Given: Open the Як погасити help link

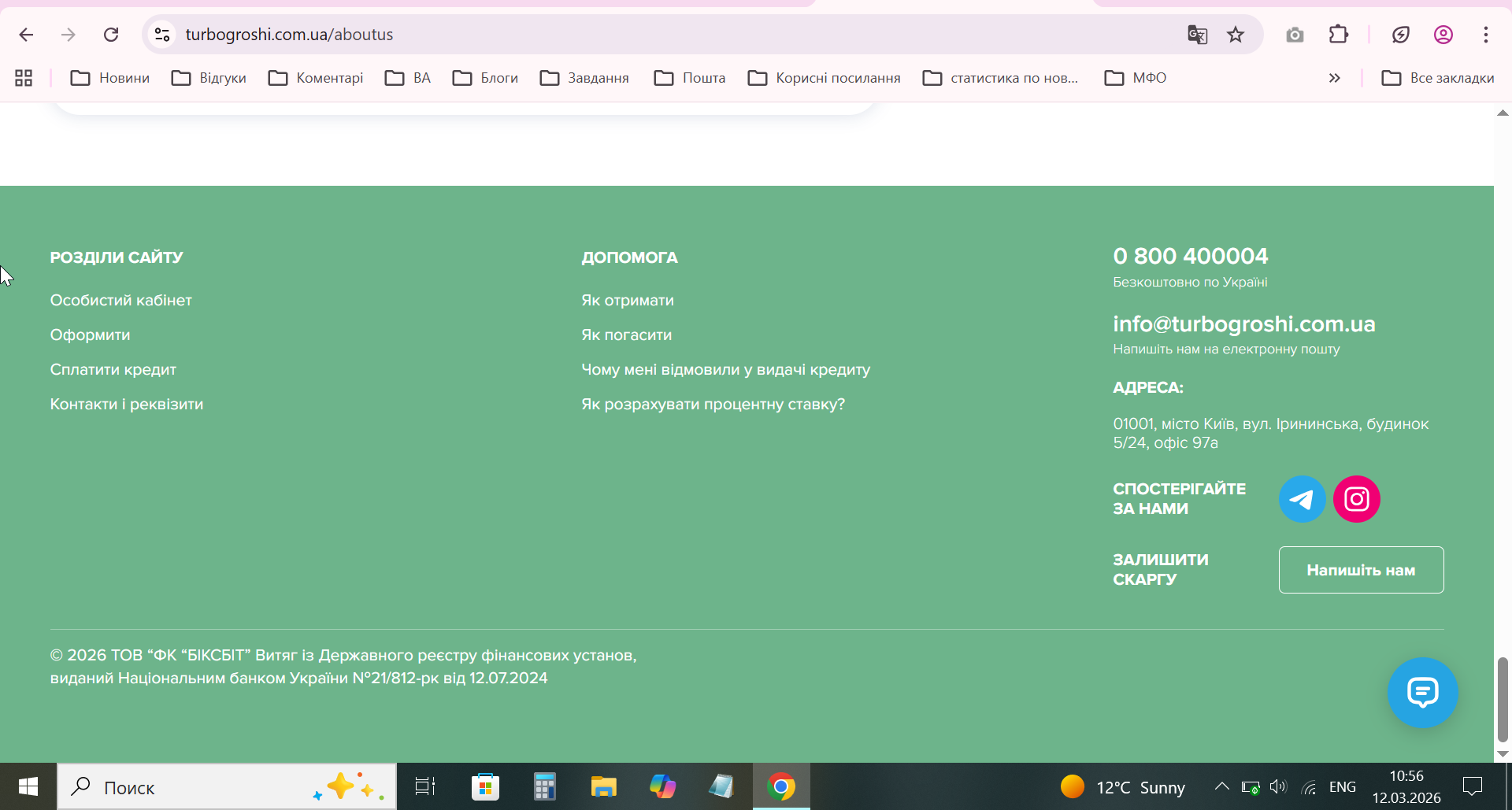Looking at the screenshot, I should pyautogui.click(x=627, y=335).
